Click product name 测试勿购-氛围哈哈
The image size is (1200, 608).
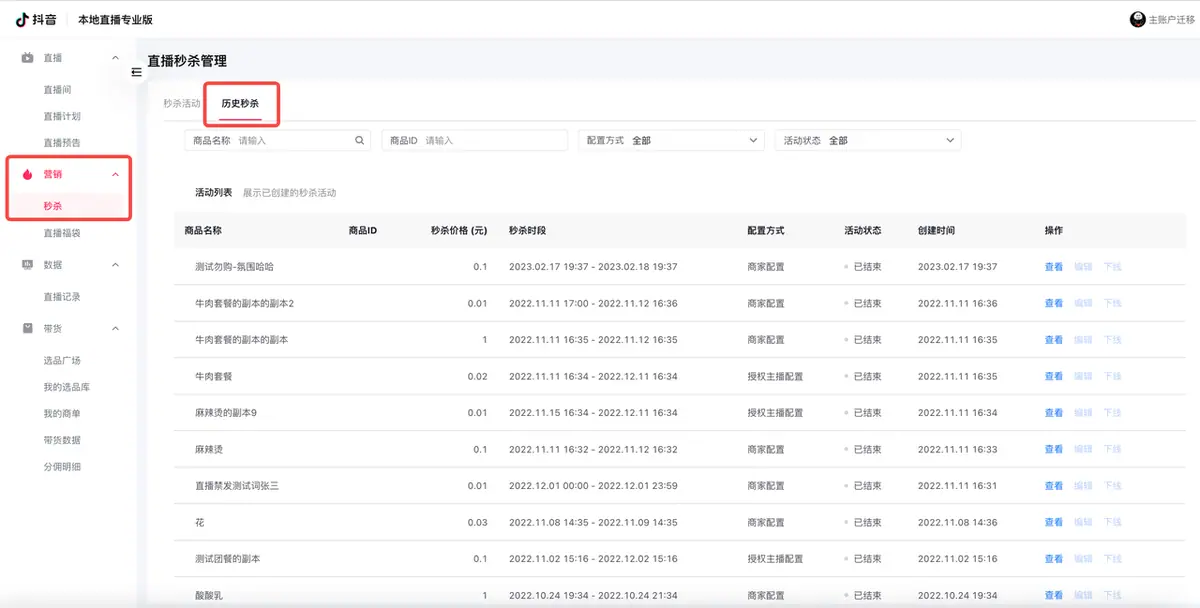pyautogui.click(x=234, y=267)
